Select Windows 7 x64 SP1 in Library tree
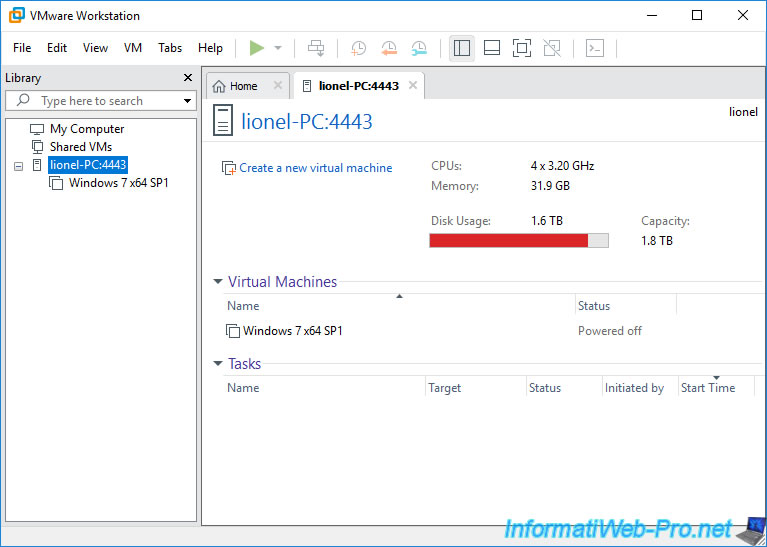This screenshot has height=547, width=767. pos(118,183)
